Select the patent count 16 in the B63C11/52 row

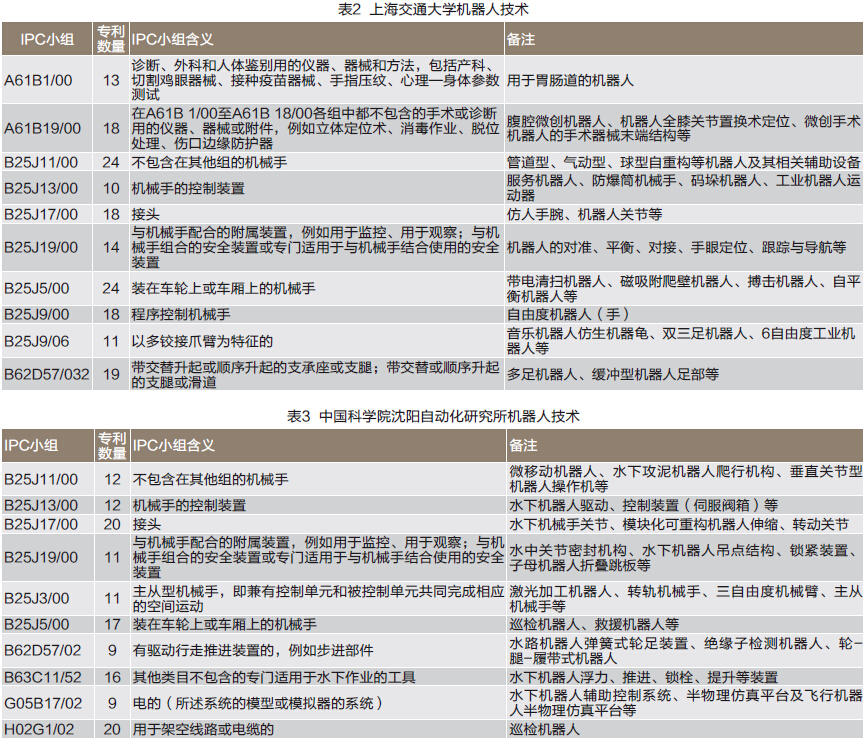[112, 677]
